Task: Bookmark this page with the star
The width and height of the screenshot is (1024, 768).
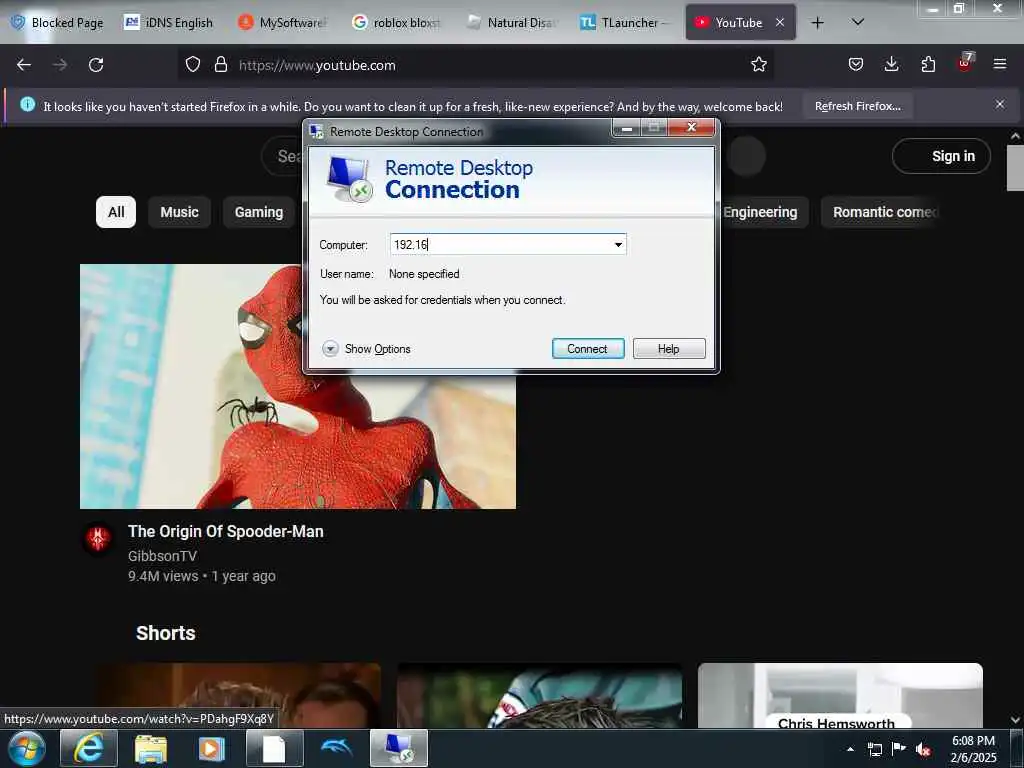Action: 758,65
